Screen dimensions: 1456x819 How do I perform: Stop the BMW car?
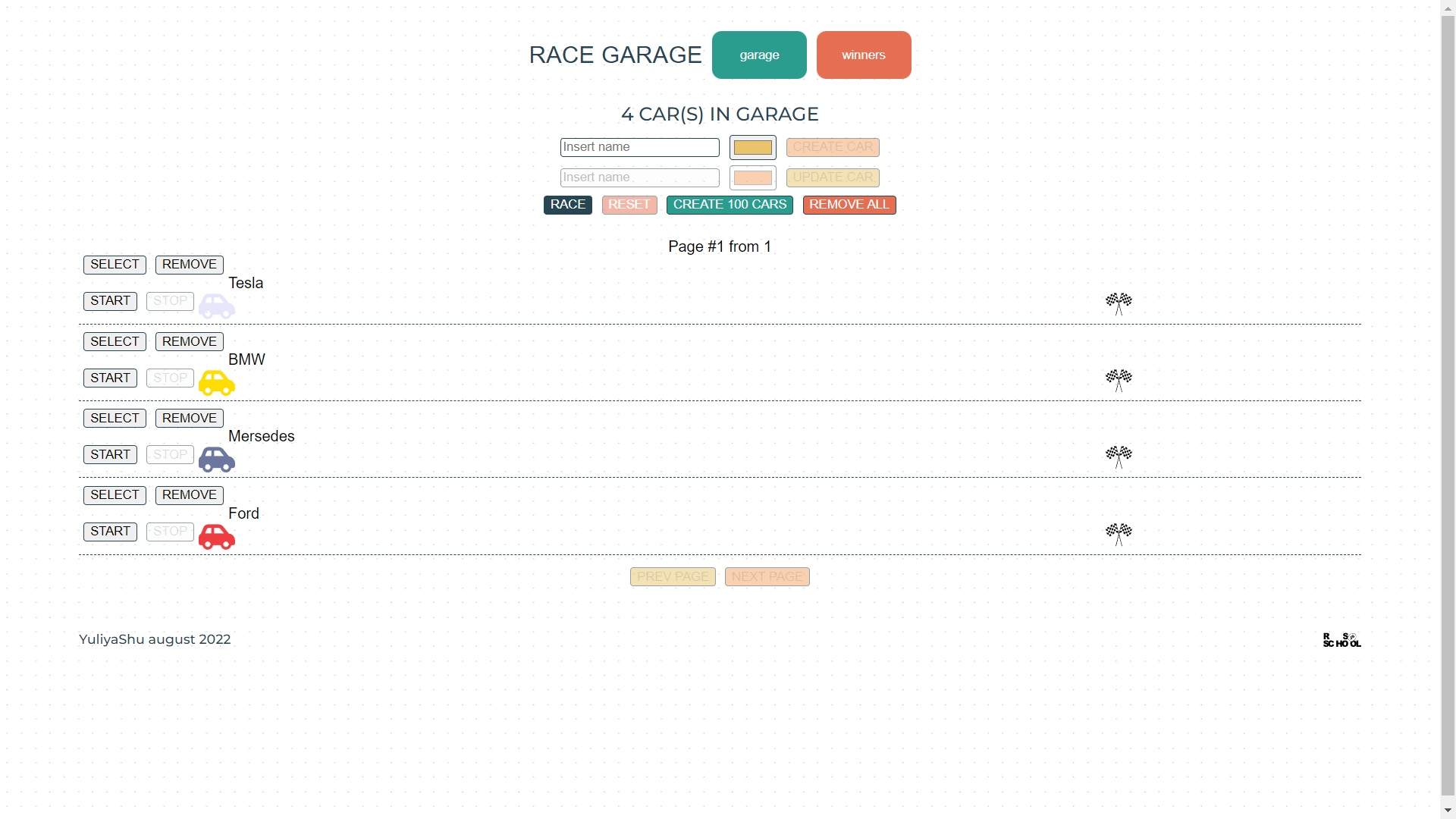click(170, 378)
